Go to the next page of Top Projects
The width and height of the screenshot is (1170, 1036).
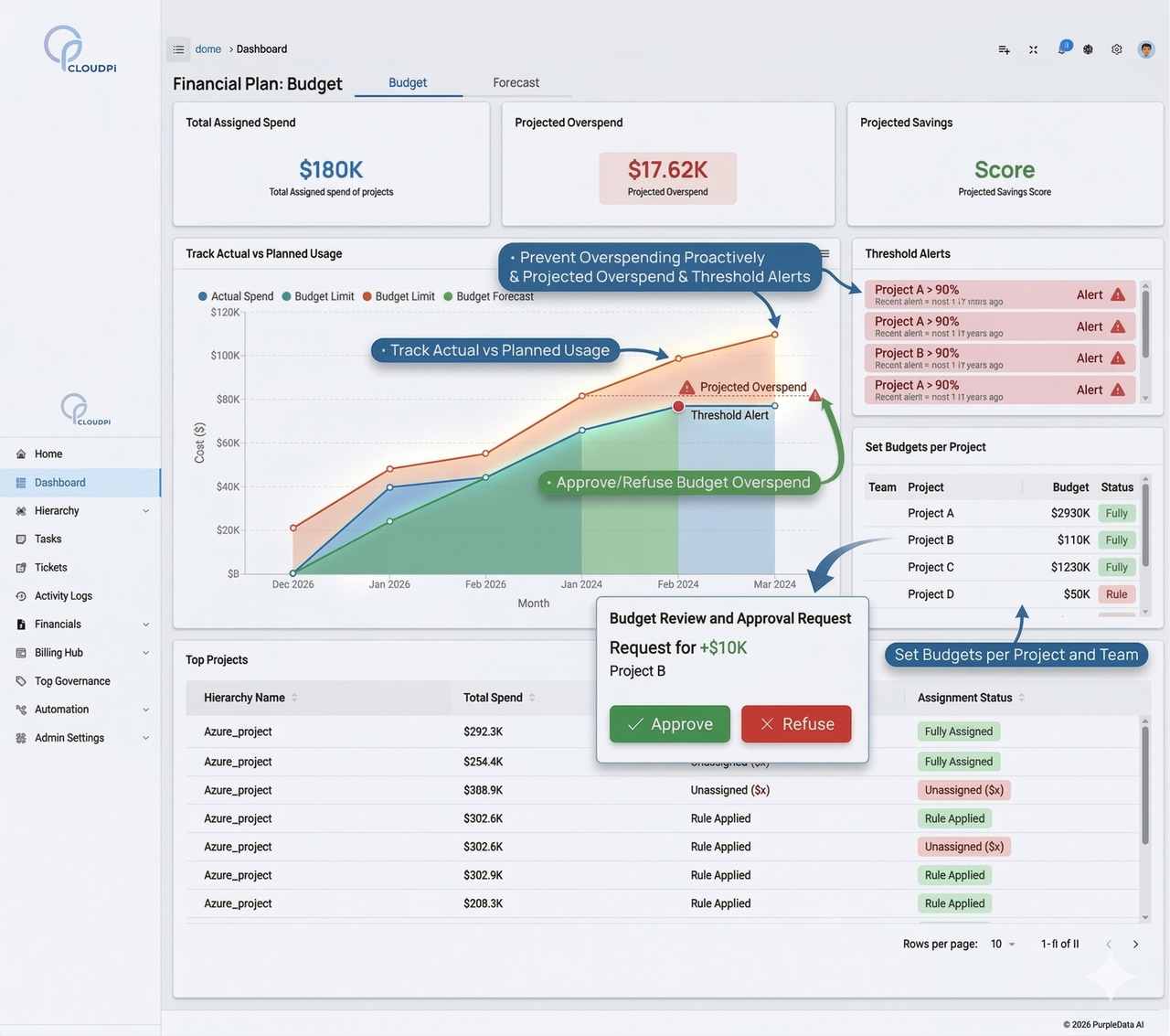(1136, 945)
